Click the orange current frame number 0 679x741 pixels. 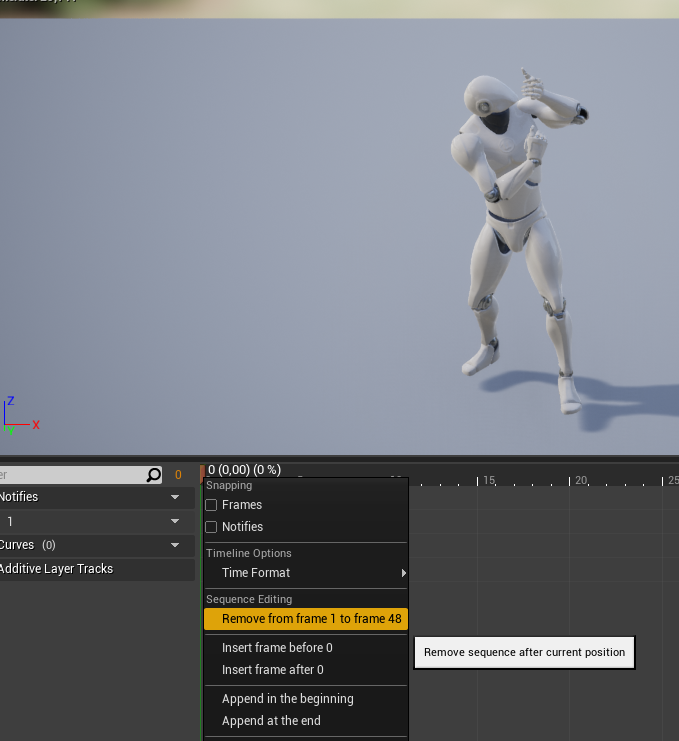tap(178, 474)
